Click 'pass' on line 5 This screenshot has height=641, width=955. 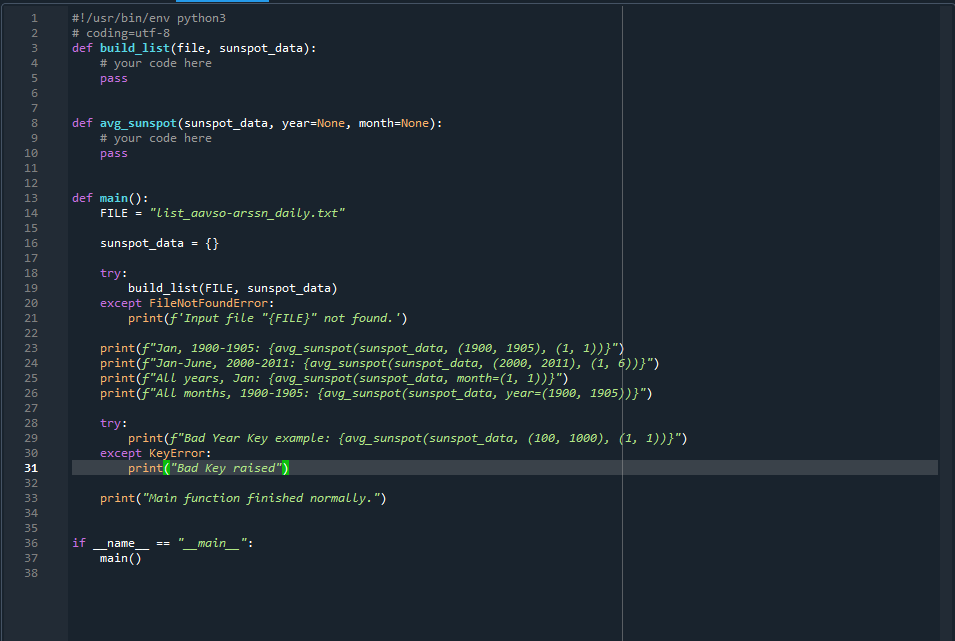pos(114,78)
